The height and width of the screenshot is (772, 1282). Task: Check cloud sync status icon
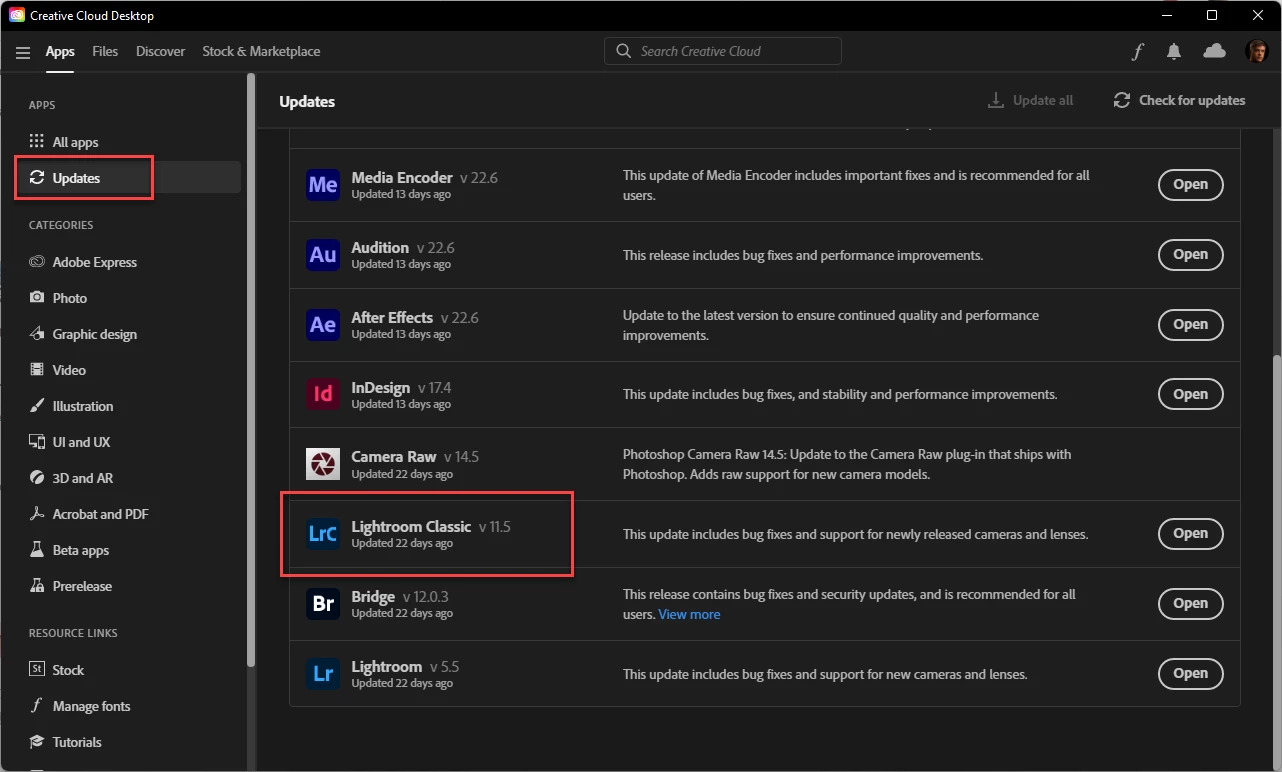click(1214, 51)
